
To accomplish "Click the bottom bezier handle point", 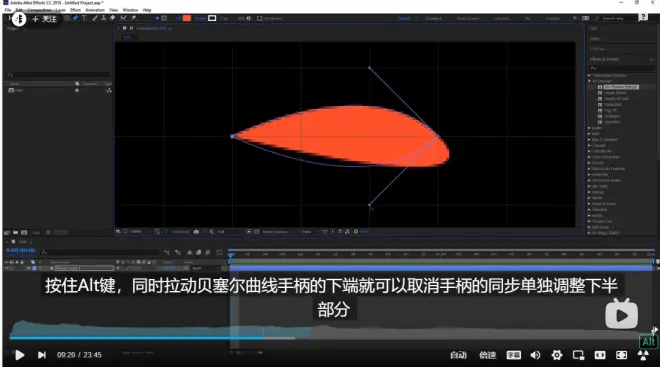I will click(x=370, y=205).
